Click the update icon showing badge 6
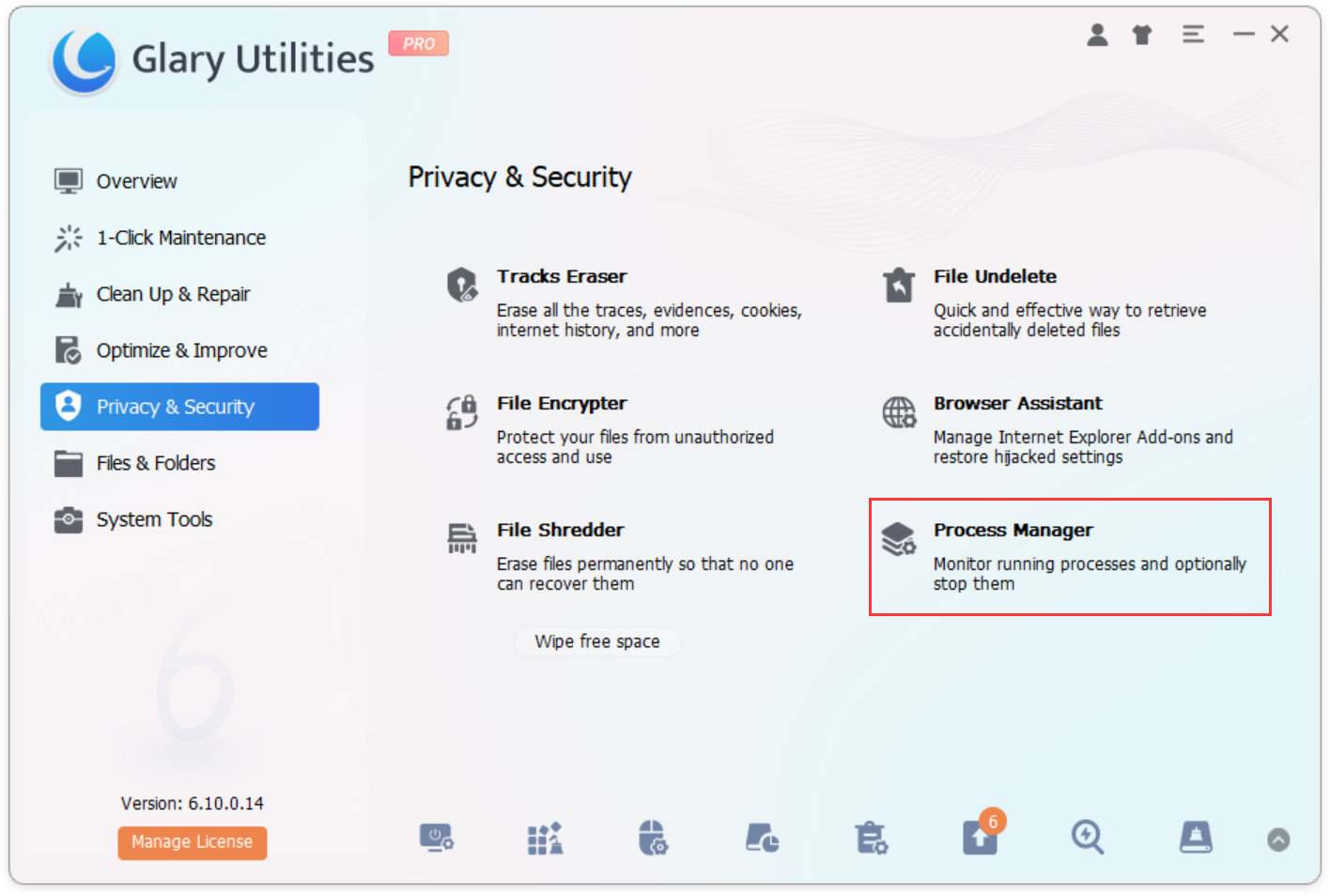Screen dimensions: 1330x896 tap(980, 838)
